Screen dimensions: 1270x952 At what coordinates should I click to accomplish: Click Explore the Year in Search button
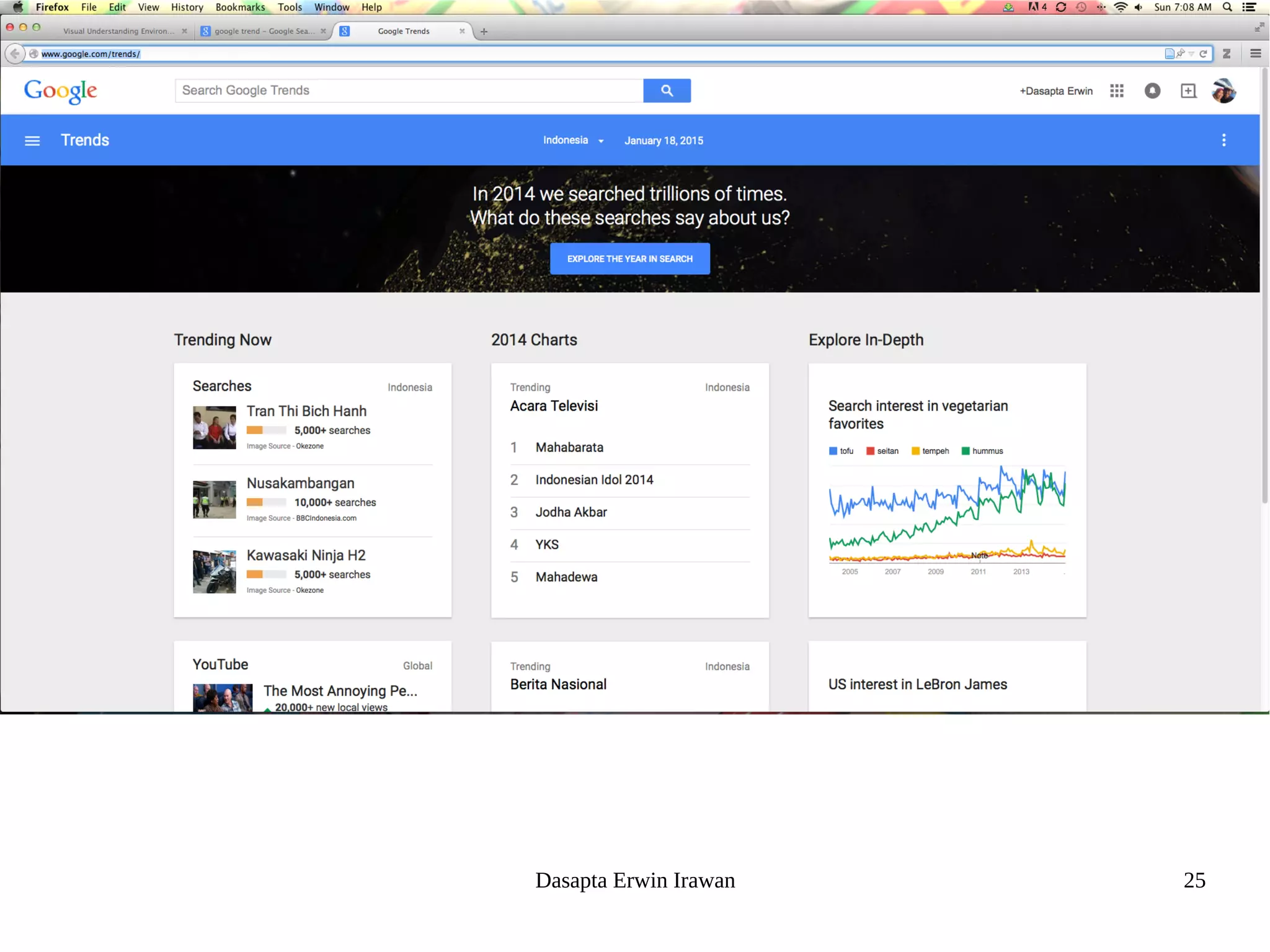(629, 259)
